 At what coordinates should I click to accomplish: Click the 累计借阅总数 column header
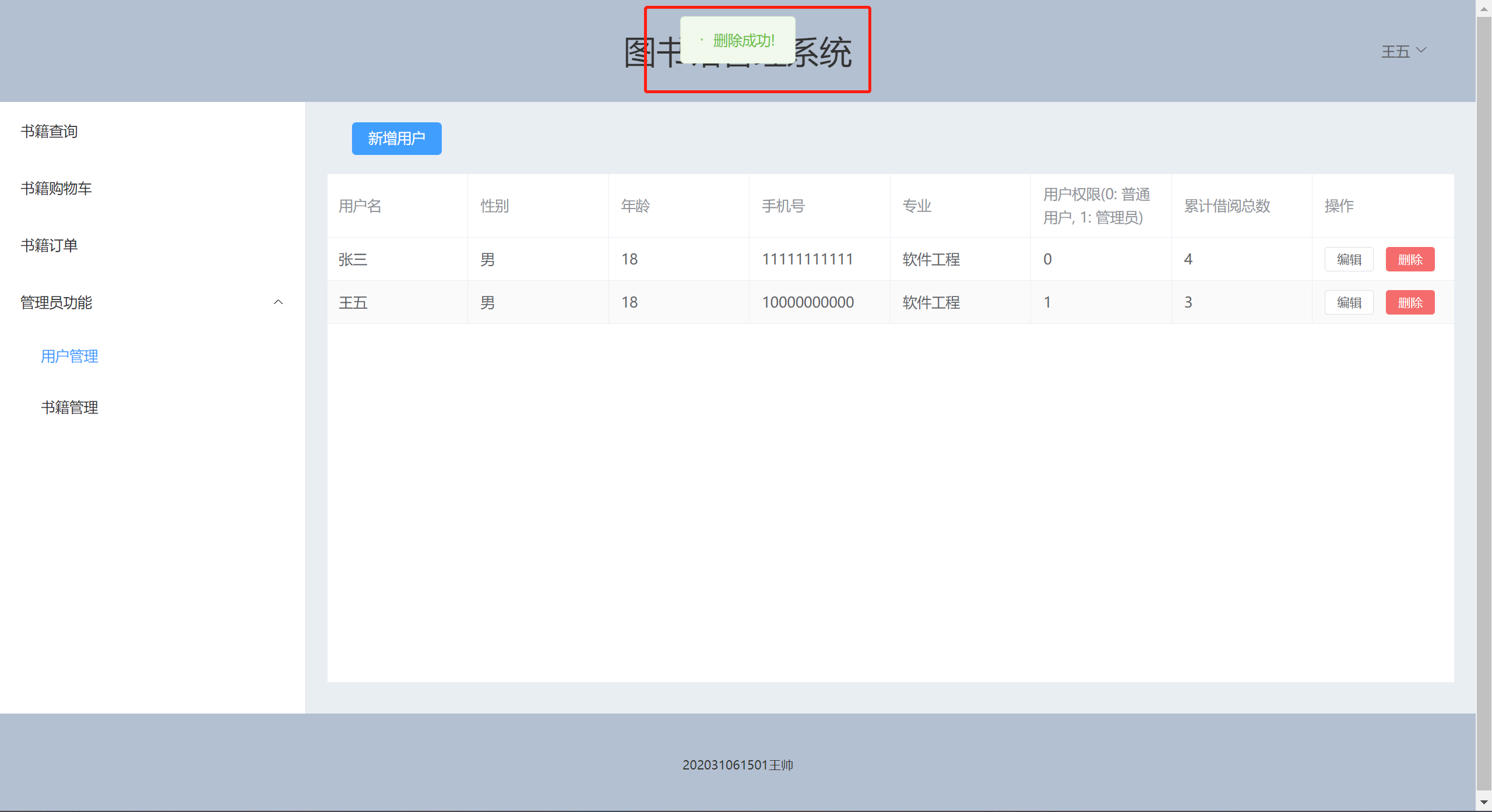point(1227,206)
